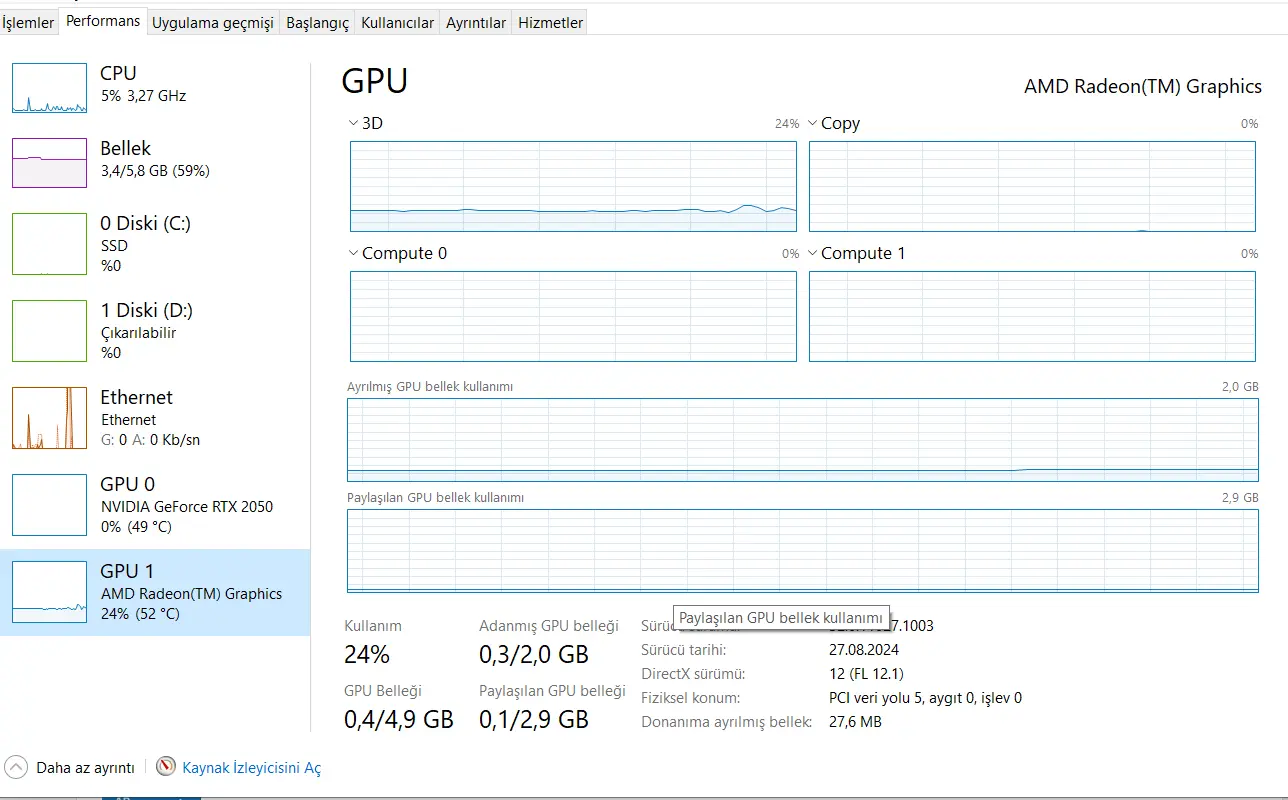
Task: Click the 27,6 MB reserved memory value
Action: [x=855, y=722]
